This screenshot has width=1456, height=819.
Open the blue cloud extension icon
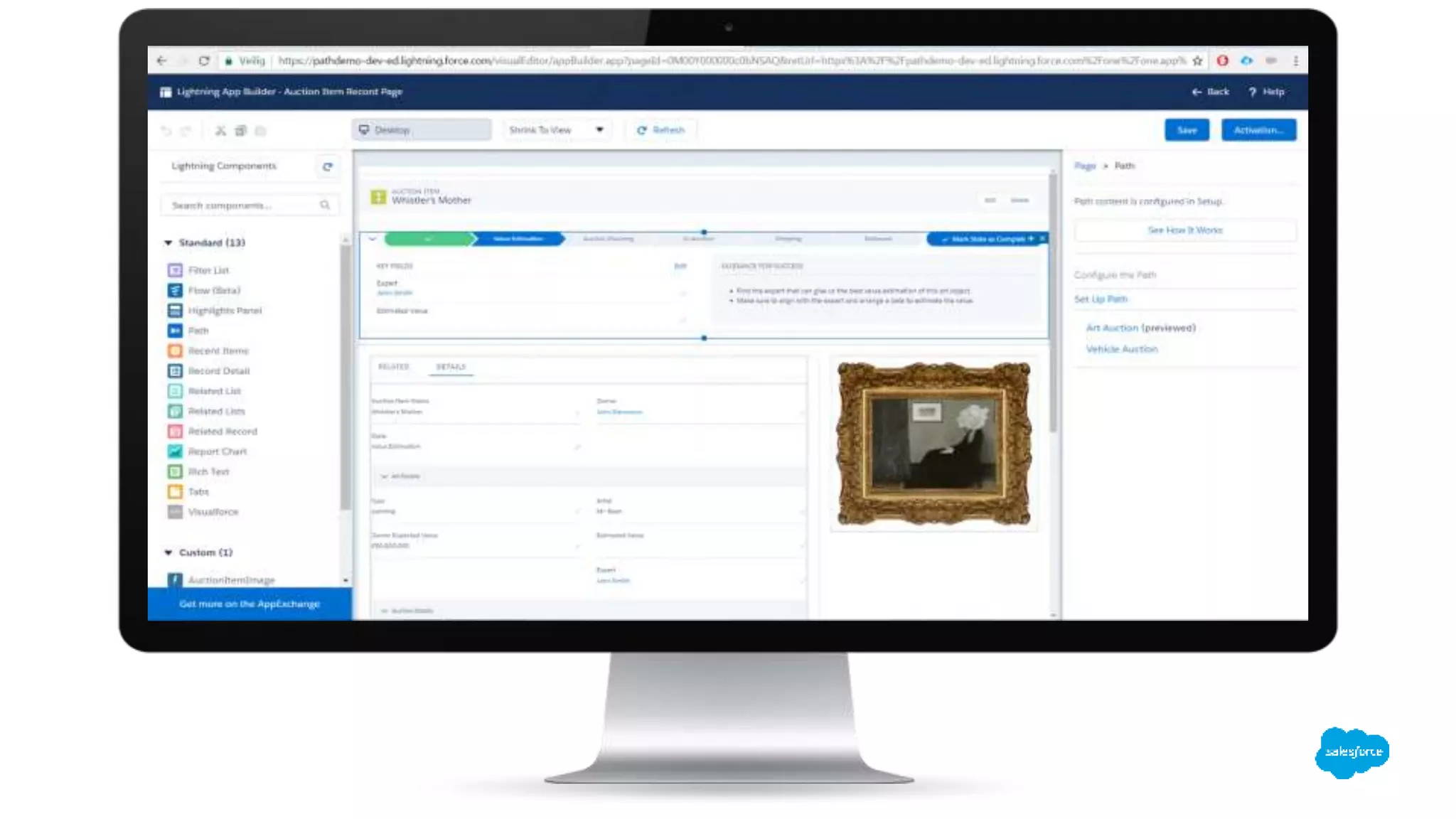pyautogui.click(x=1247, y=61)
